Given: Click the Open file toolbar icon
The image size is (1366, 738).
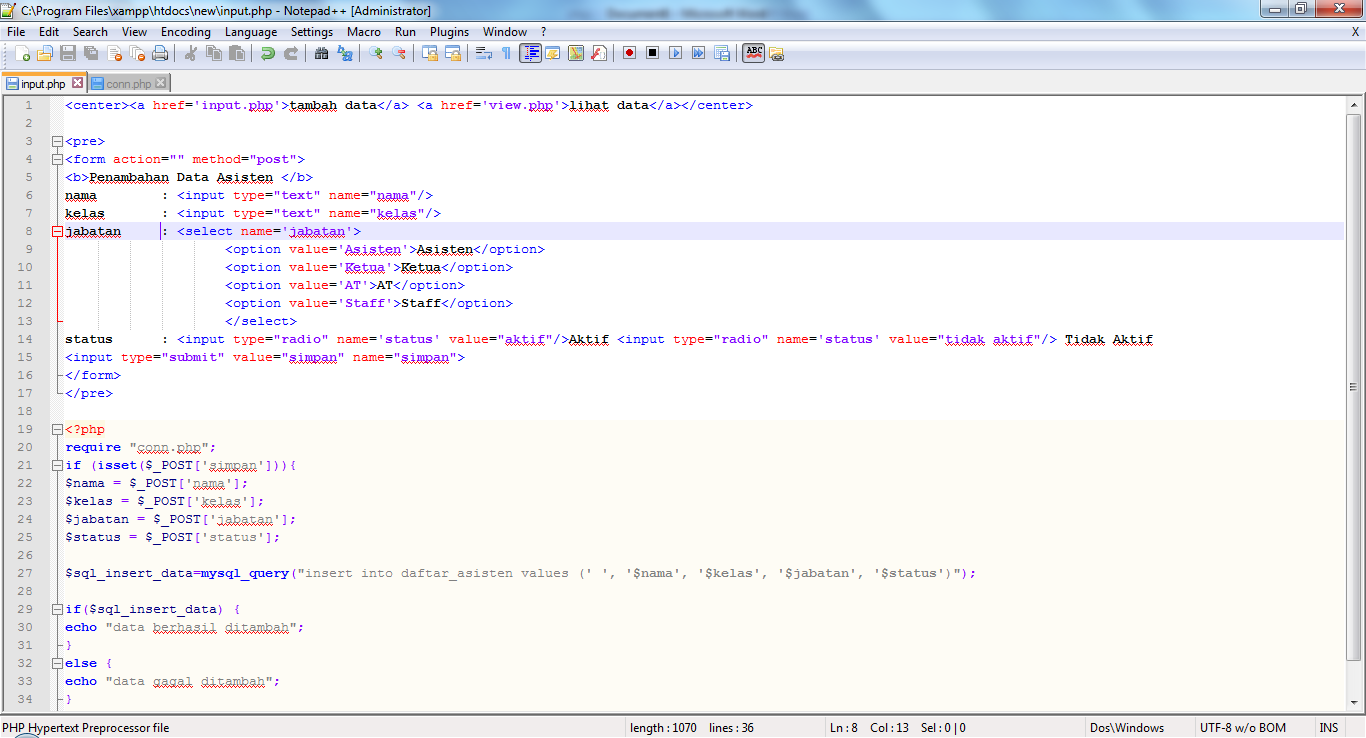Looking at the screenshot, I should 46,53.
